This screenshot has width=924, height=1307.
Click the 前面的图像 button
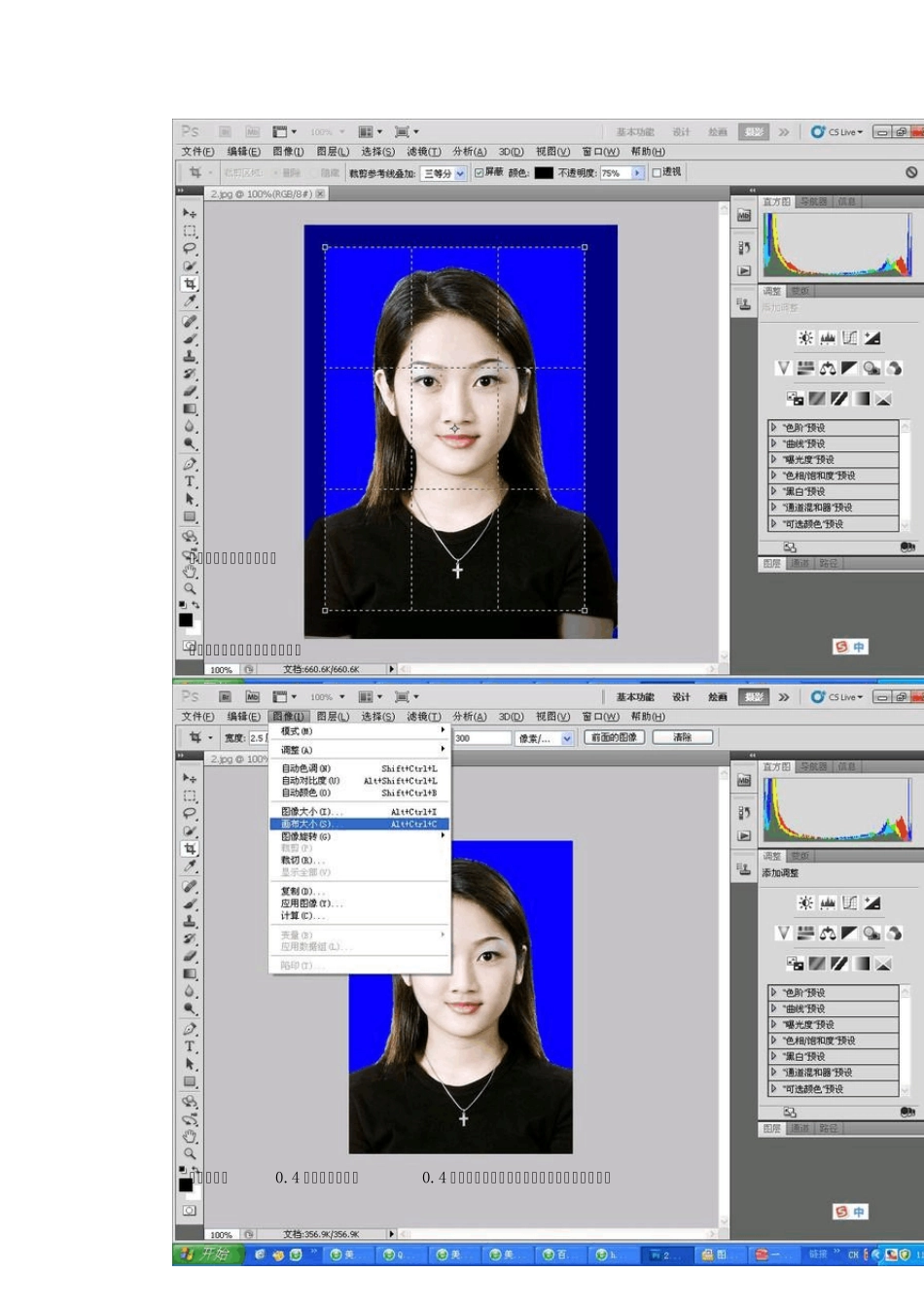[615, 737]
